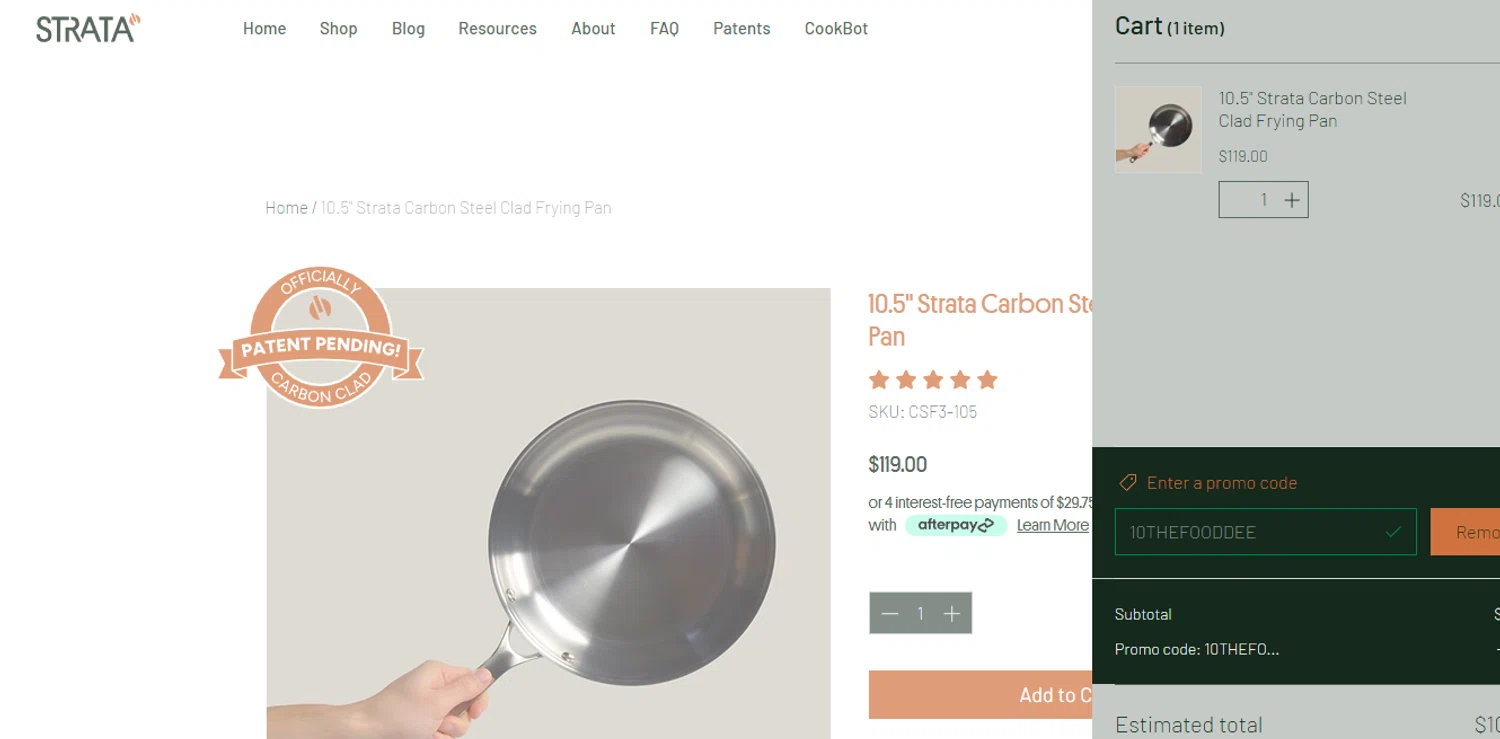Click the Patent Pending badge

tap(321, 339)
